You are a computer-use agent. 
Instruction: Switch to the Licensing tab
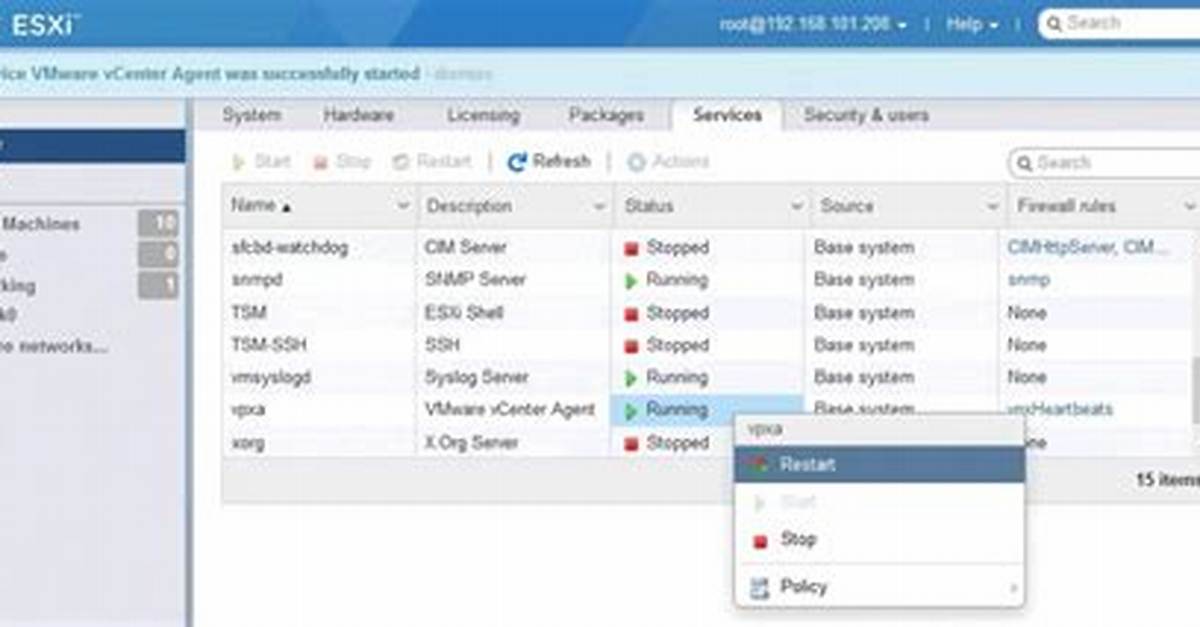tap(483, 116)
